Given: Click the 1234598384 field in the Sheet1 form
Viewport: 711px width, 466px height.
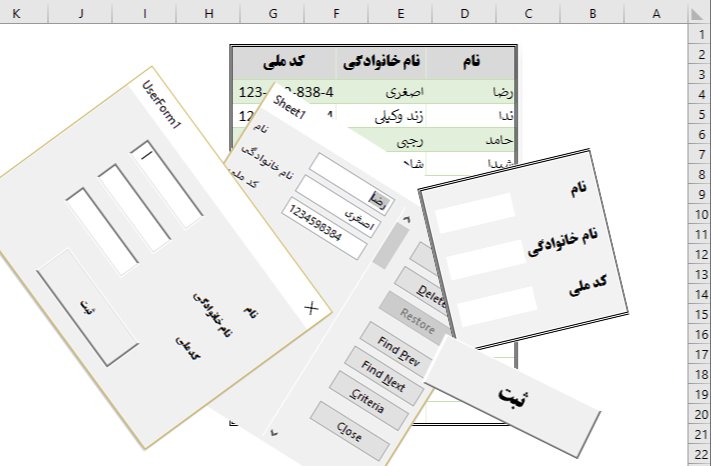Looking at the screenshot, I should tap(324, 230).
